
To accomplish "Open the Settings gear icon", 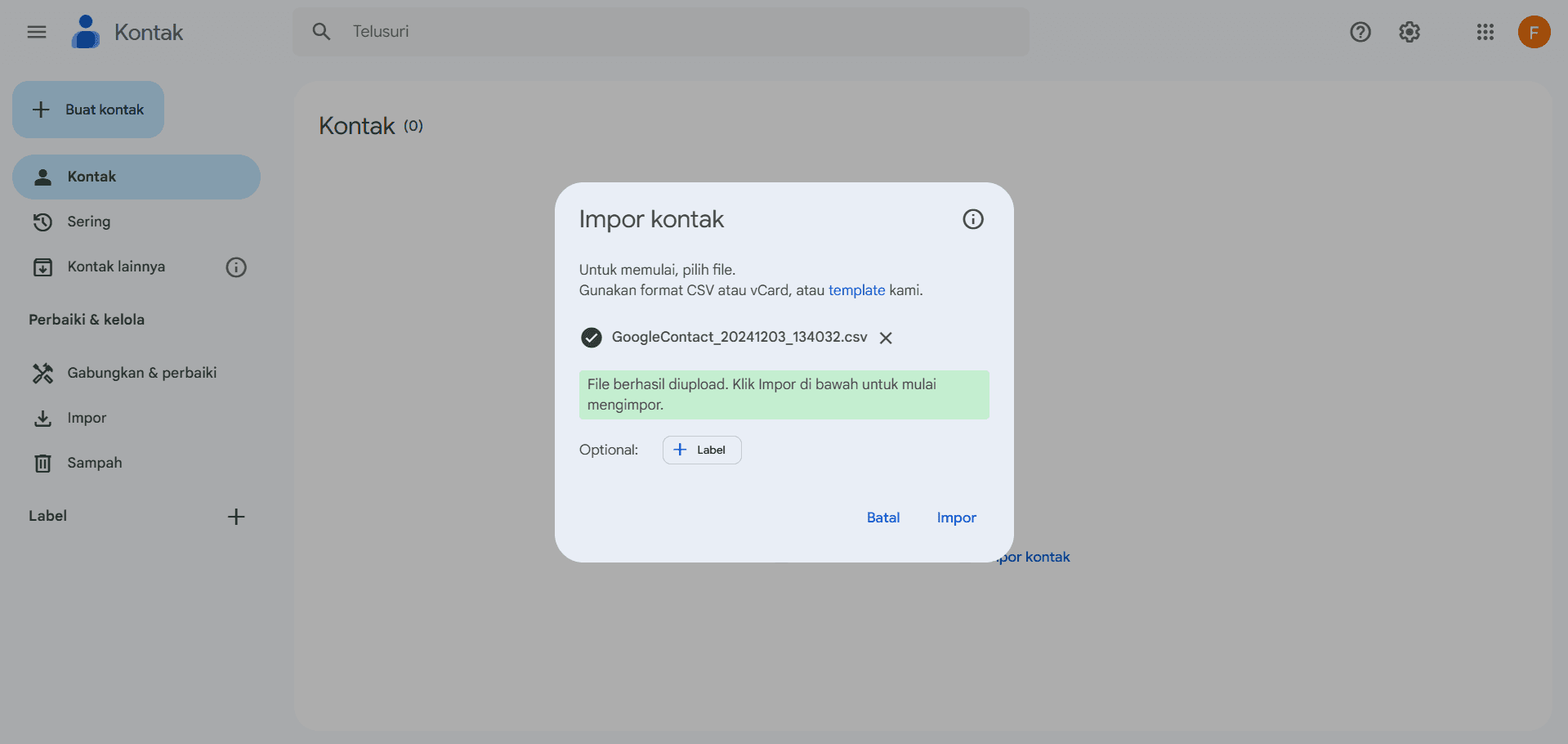I will click(x=1409, y=32).
